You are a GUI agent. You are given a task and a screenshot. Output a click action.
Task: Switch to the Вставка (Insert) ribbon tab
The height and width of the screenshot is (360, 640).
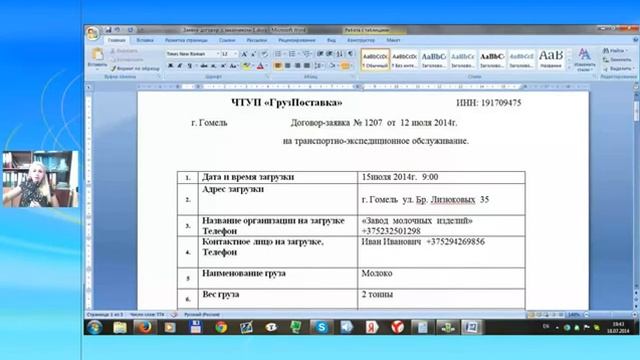(145, 40)
